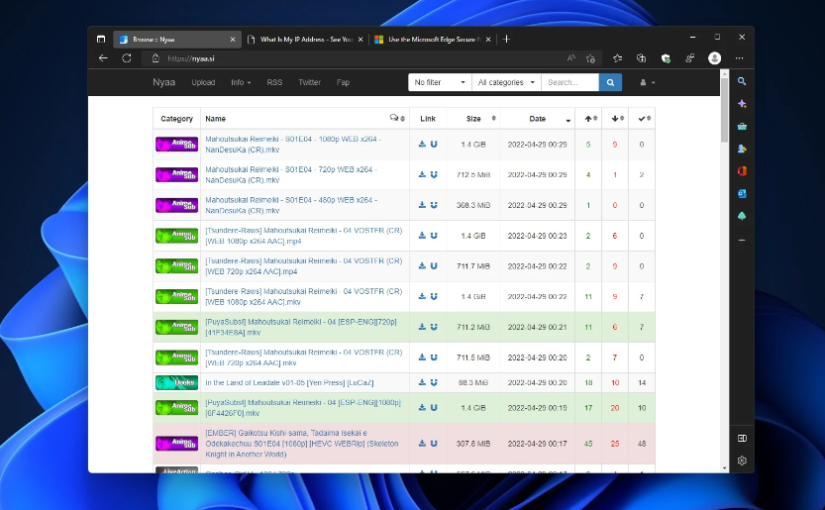Download torrent for PuyaSubs Mahoutsukai Reimeiki 04 720p
This screenshot has height=510, width=825.
point(422,327)
